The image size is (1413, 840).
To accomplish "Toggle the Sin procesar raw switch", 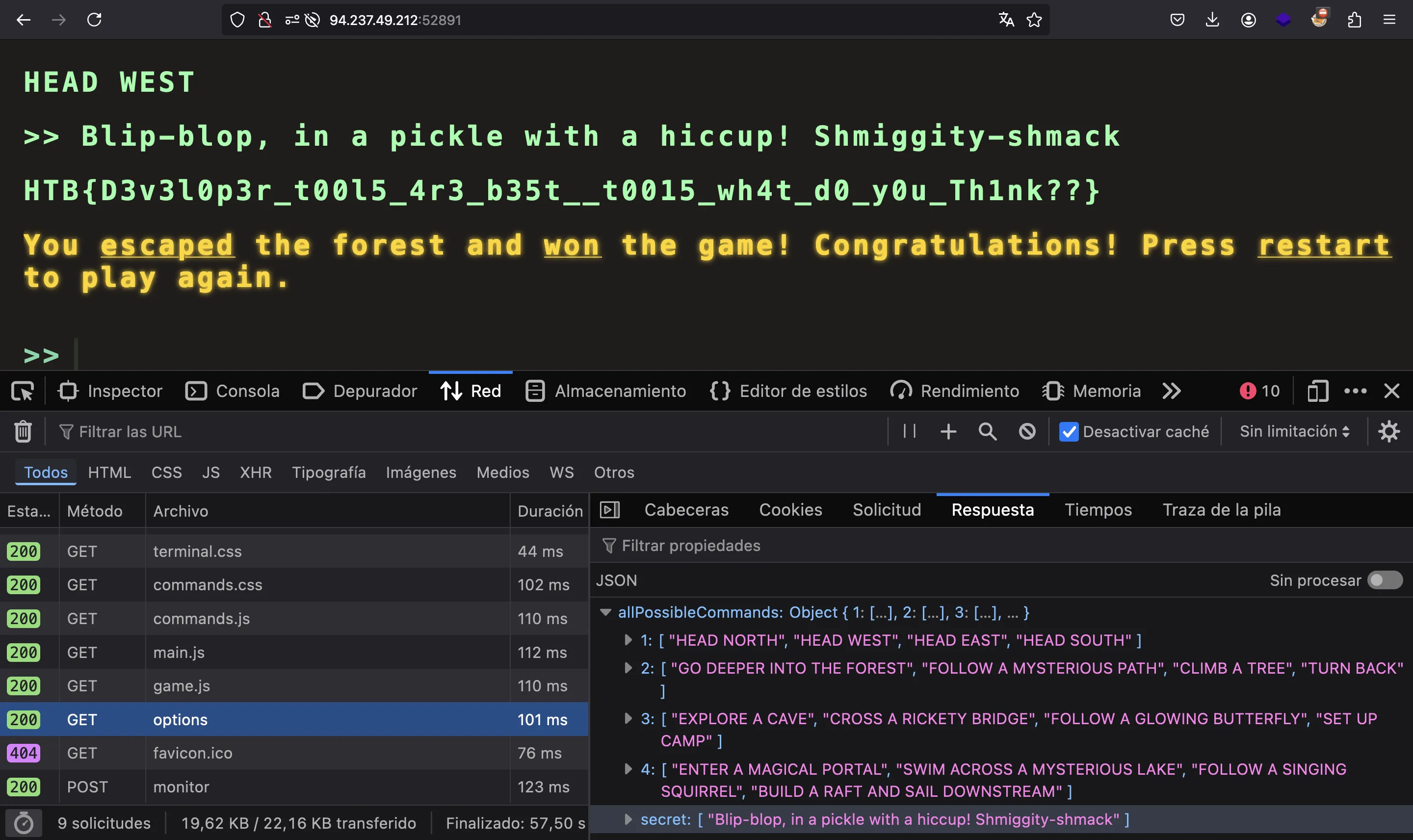I will point(1385,580).
